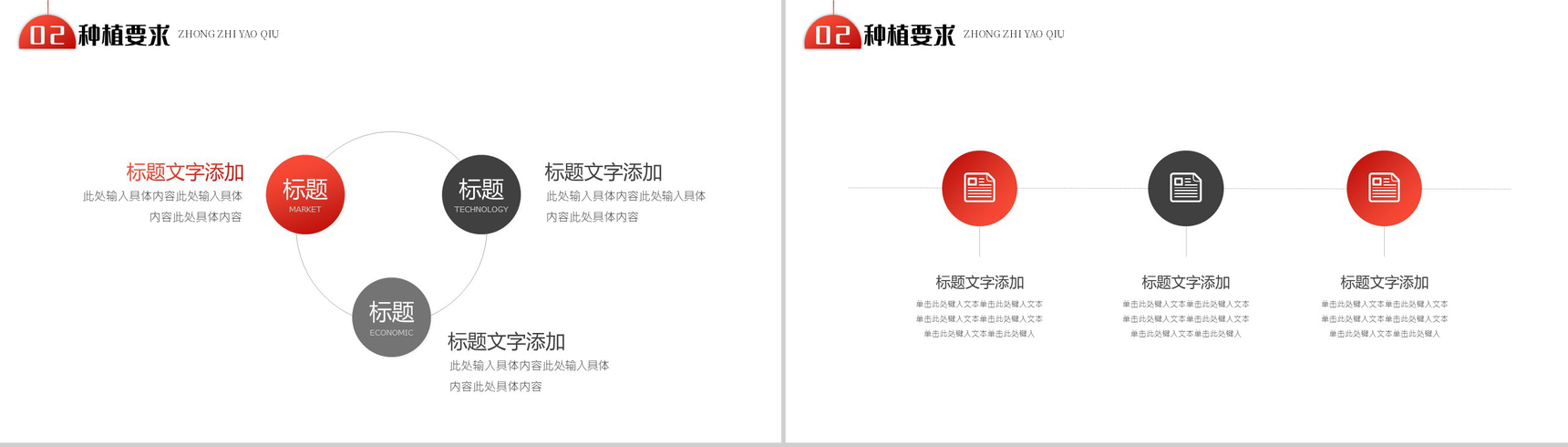The image size is (1568, 447).
Task: Select heading 标题文字添加 next to the TECHNOLOGY circle
Action: (x=603, y=172)
